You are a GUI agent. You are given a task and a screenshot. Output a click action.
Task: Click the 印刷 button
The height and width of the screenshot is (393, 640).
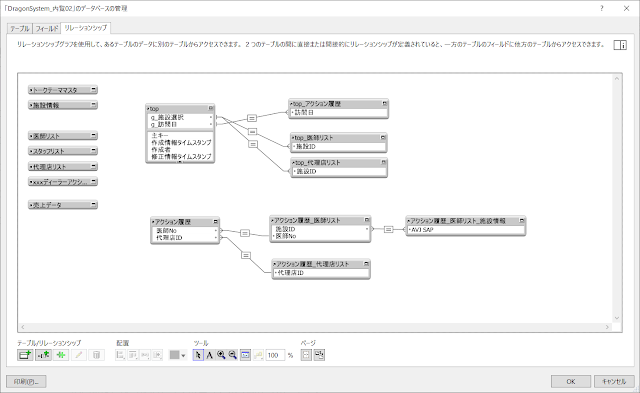[26, 382]
